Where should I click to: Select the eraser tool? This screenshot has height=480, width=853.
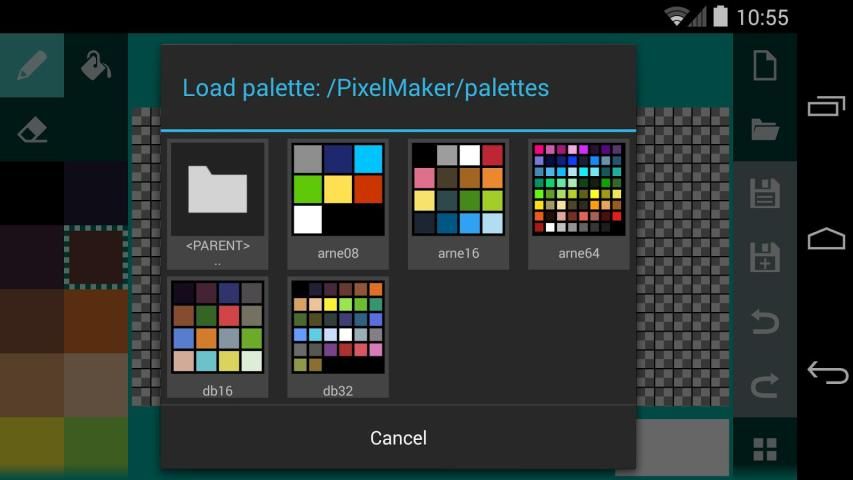[32, 130]
